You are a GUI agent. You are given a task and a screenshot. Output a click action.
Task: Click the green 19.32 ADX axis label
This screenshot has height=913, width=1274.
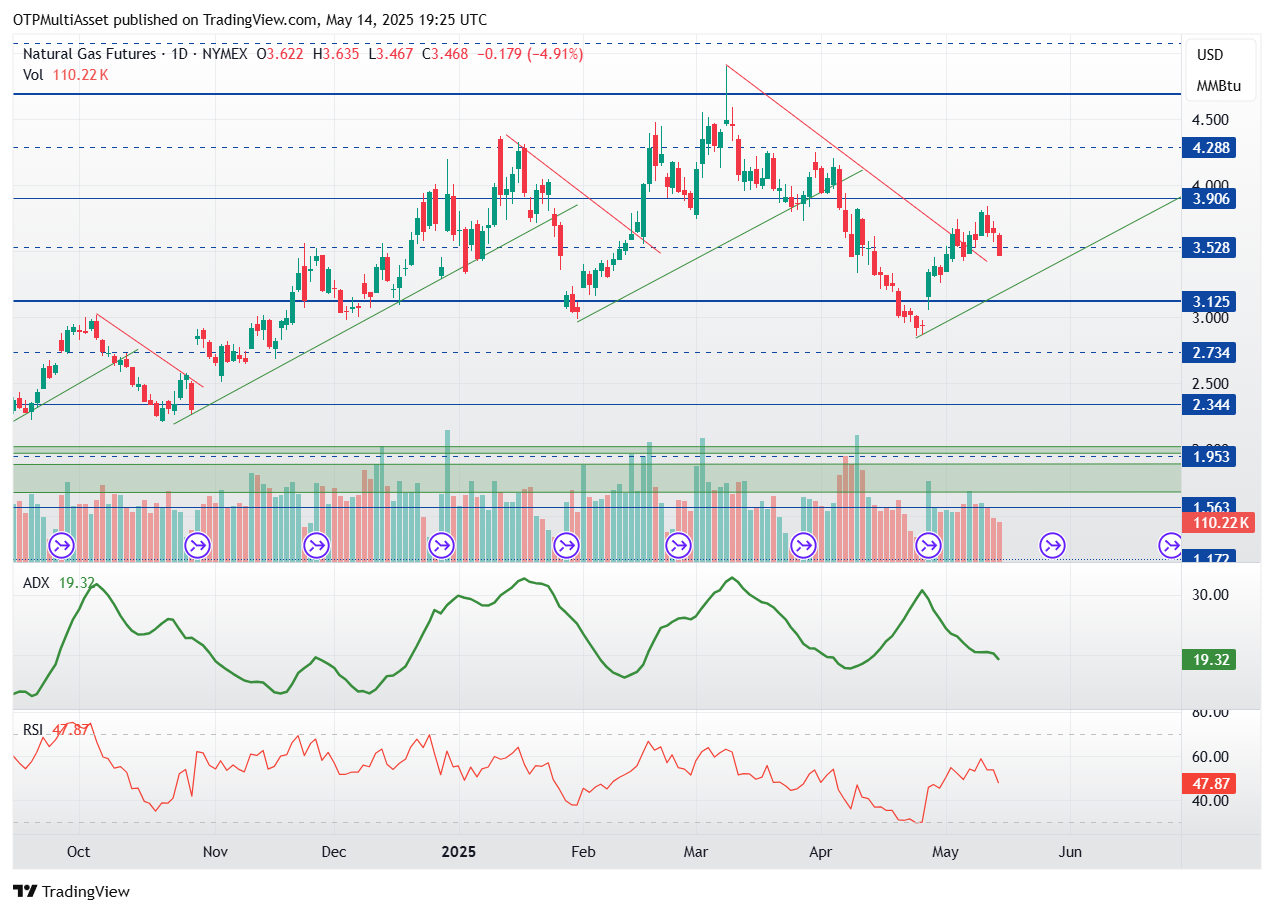tap(1210, 660)
